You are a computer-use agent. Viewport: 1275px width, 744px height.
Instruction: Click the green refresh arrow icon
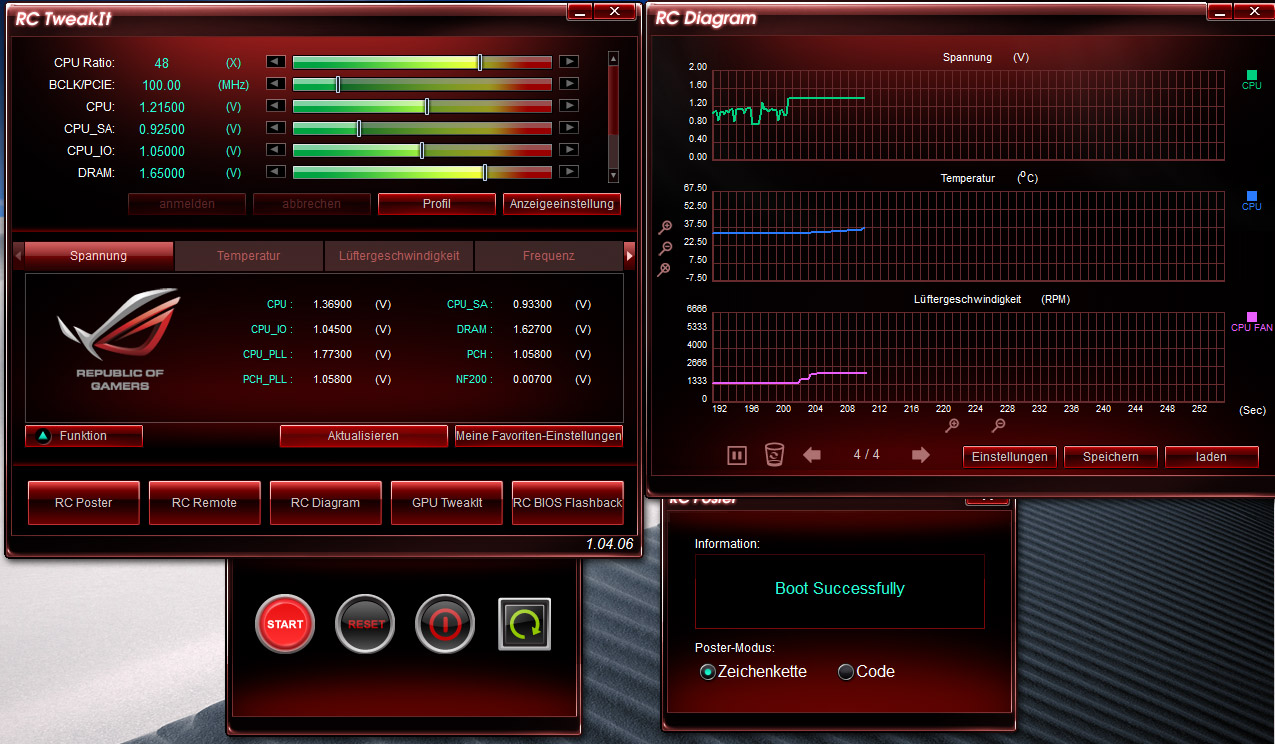click(x=525, y=624)
